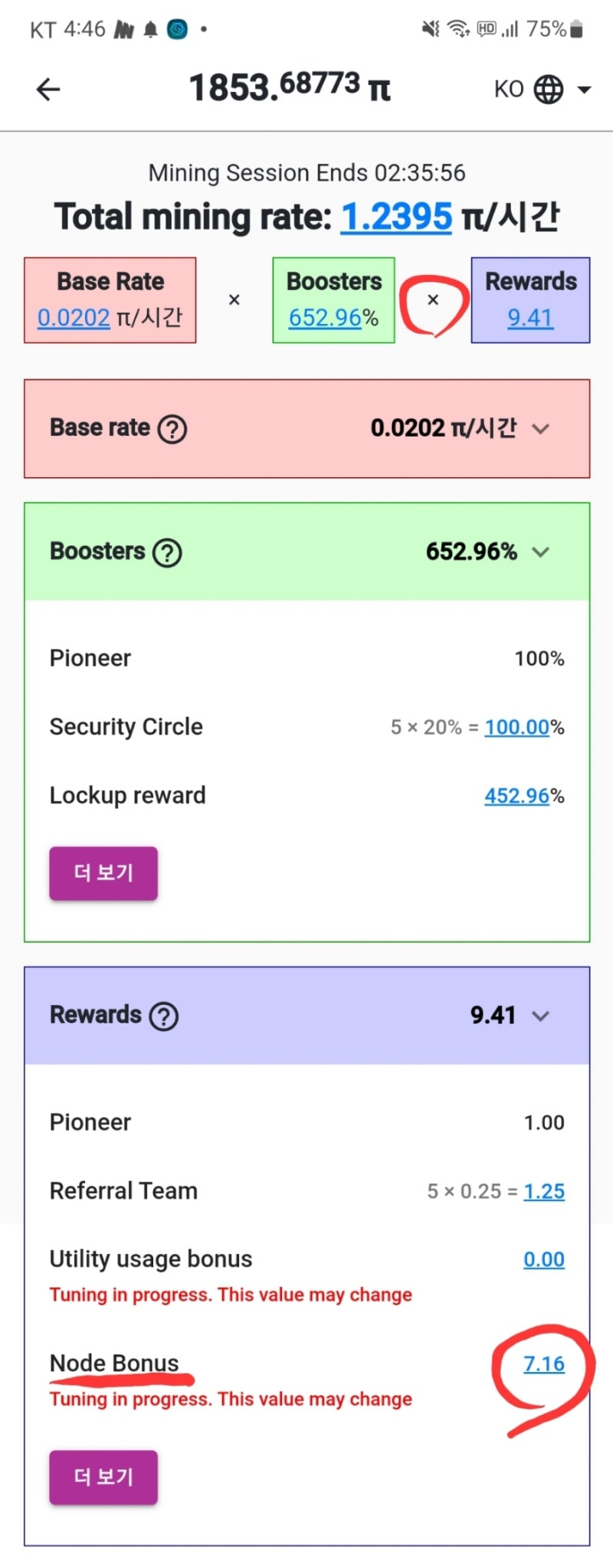Tap the Security Circle 100.00 link
Screen dimensions: 613x1568
(517, 728)
